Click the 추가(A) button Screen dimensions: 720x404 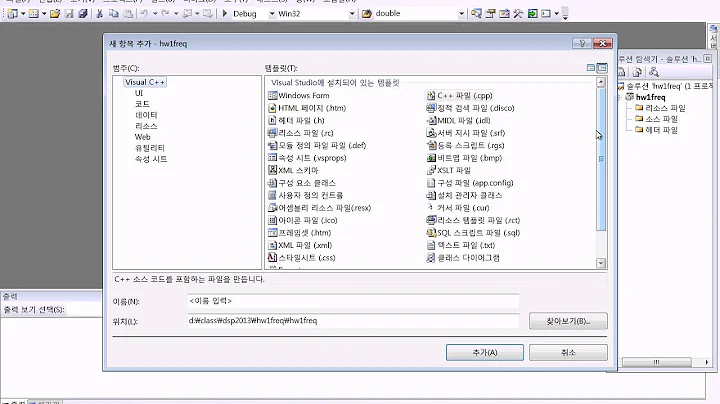point(485,353)
